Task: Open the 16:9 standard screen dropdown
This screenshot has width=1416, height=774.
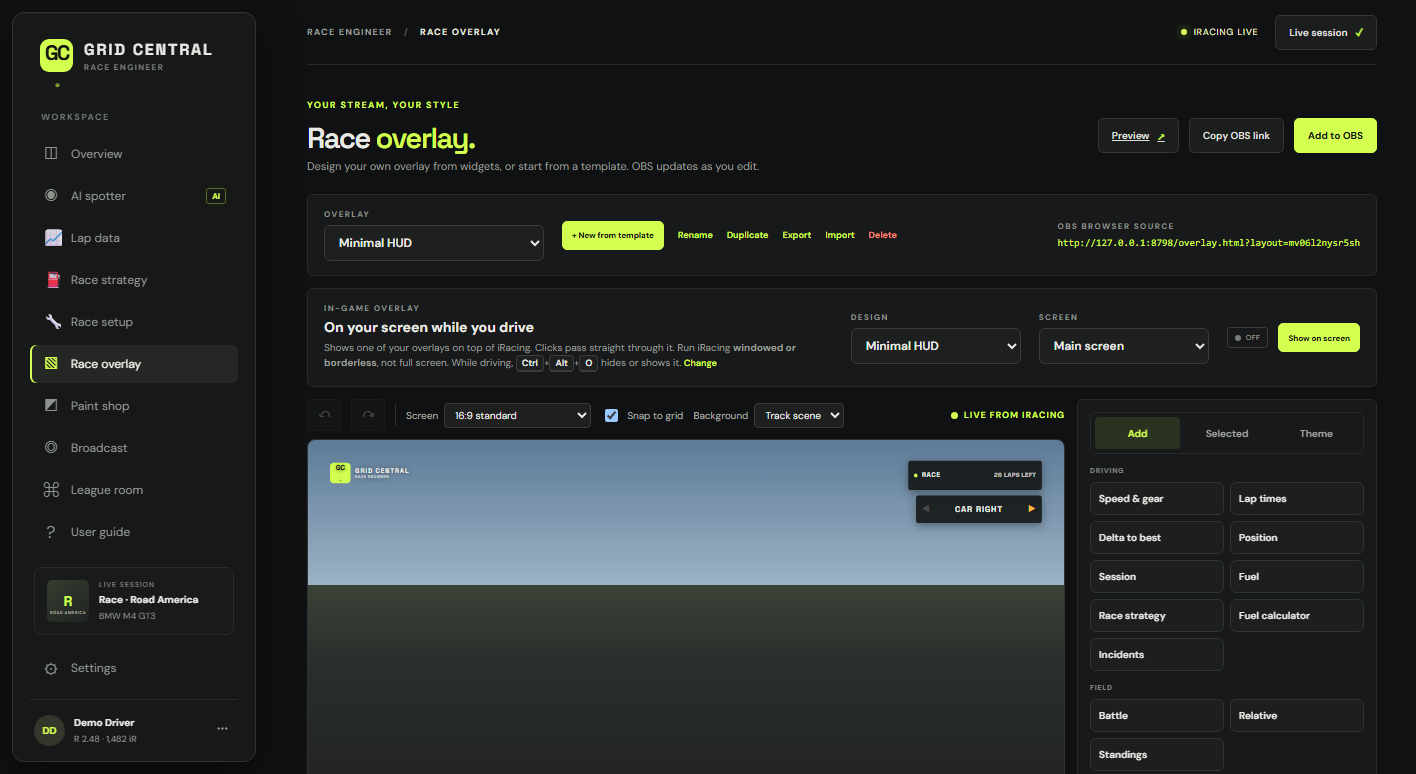Action: 518,415
